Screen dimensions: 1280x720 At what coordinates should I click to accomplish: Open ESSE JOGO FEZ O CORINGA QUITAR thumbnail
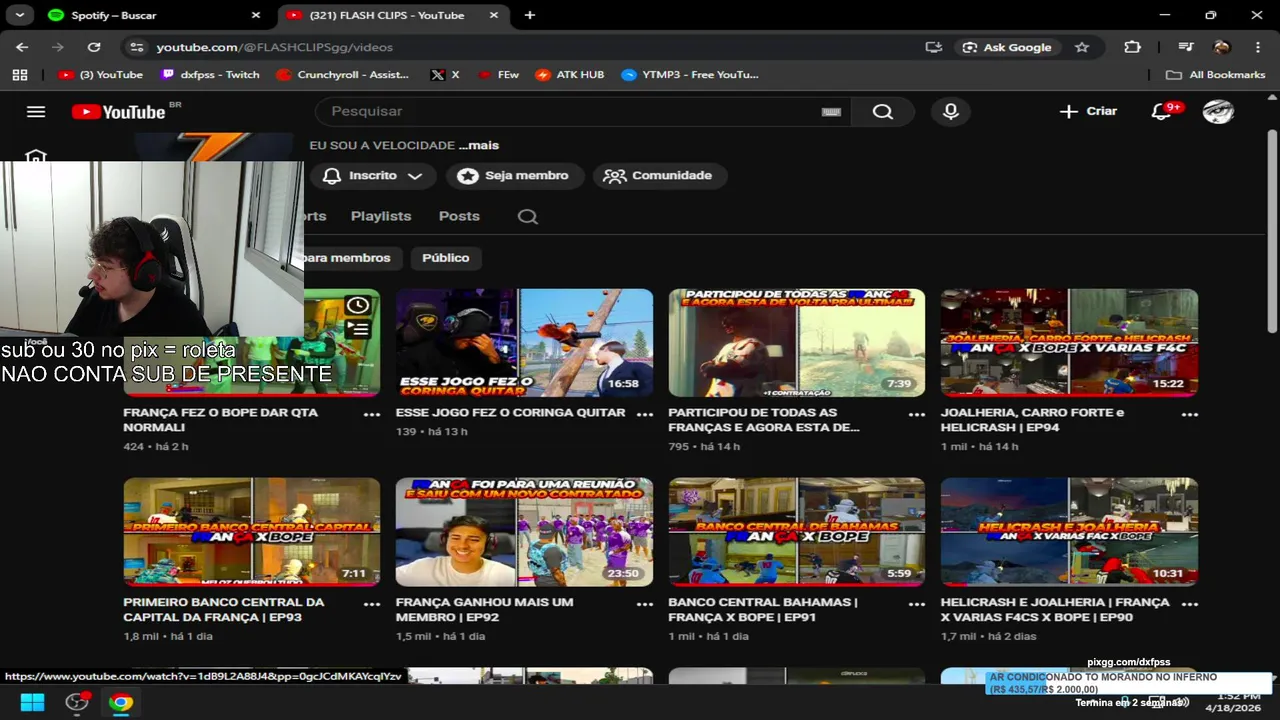[524, 343]
